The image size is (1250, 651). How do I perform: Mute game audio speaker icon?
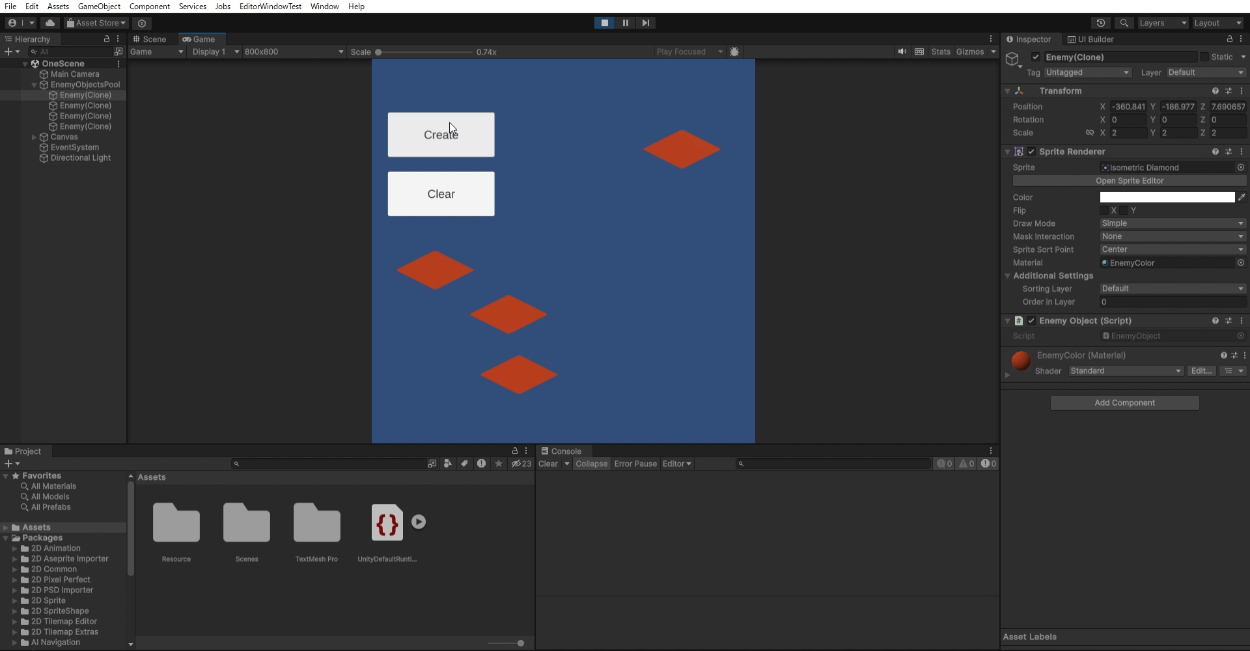pyautogui.click(x=902, y=52)
